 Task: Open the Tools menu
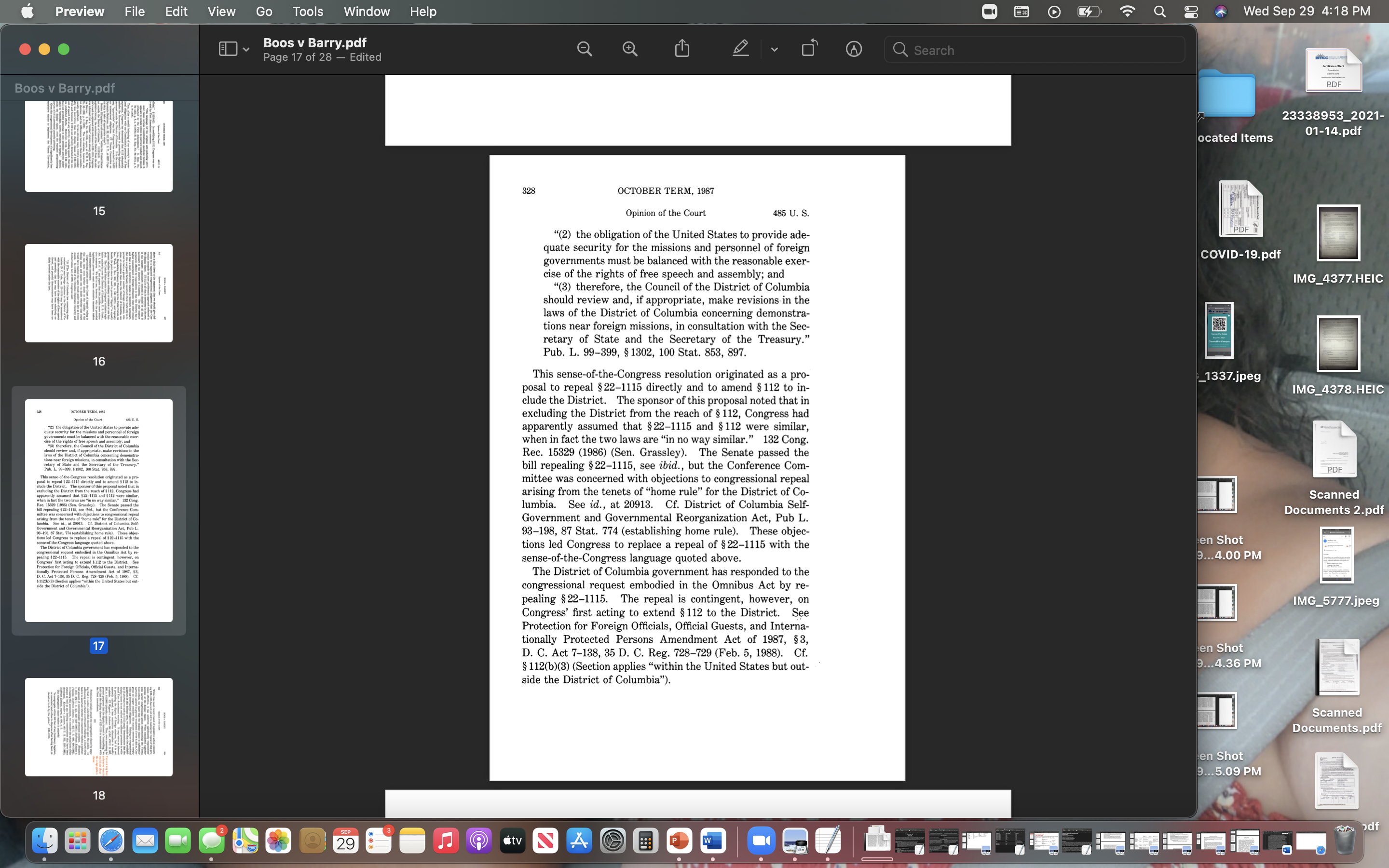tap(308, 12)
